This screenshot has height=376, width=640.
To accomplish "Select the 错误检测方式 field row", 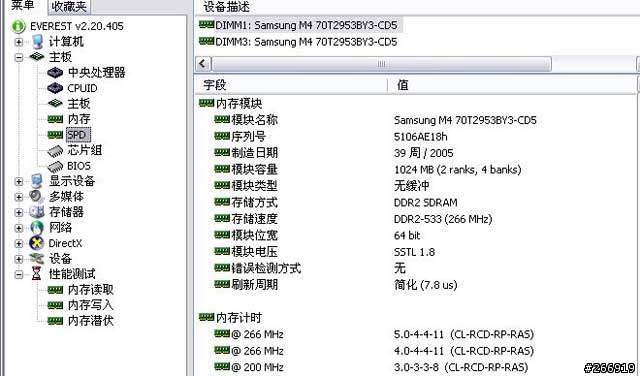I will pos(266,268).
